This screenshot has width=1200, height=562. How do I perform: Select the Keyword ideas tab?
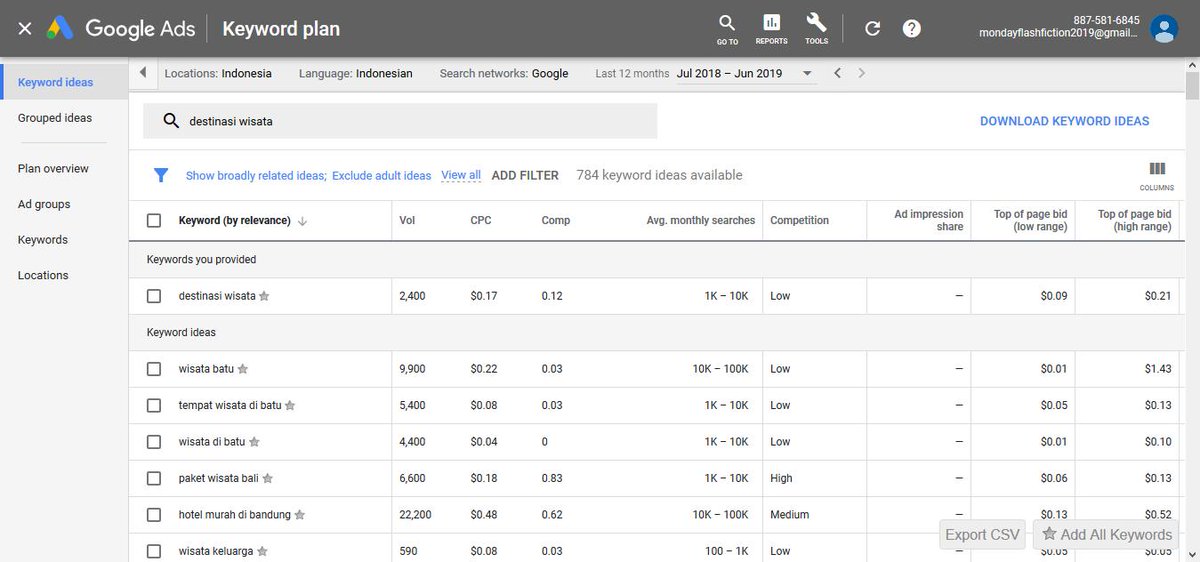64,82
